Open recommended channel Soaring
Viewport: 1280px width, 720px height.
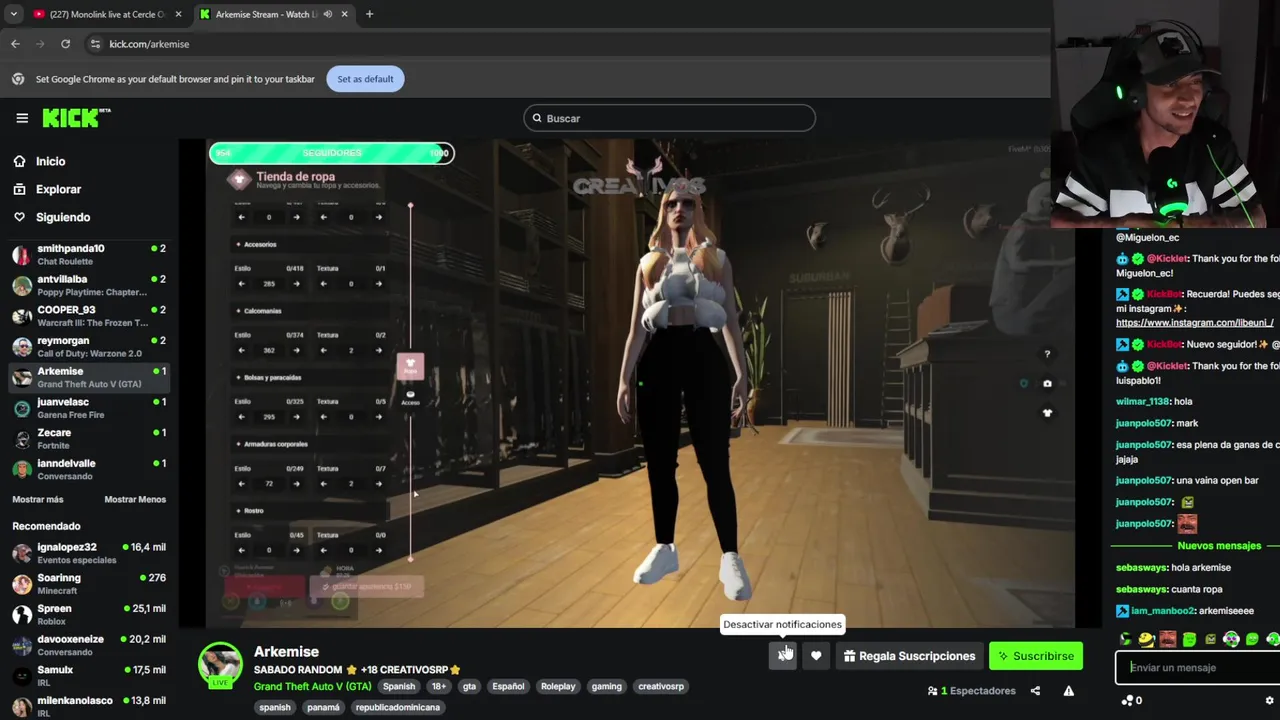(x=90, y=584)
